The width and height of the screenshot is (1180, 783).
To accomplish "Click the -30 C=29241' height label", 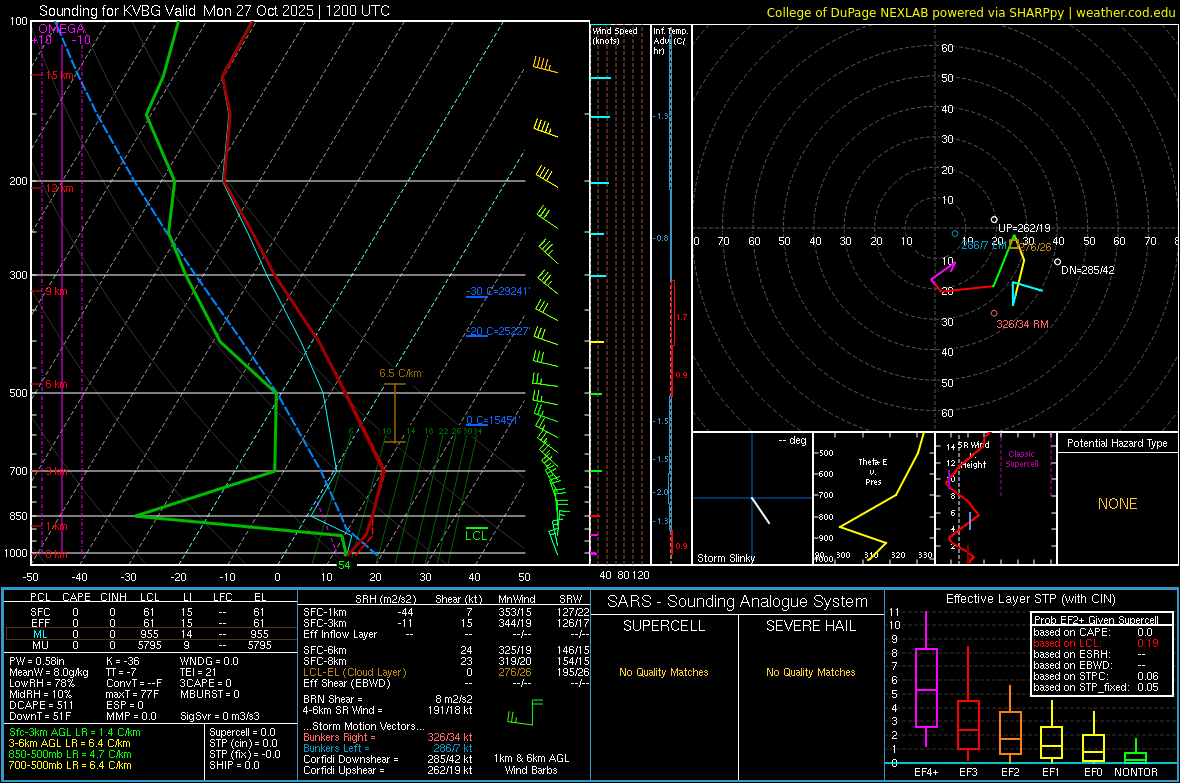I will click(x=498, y=291).
